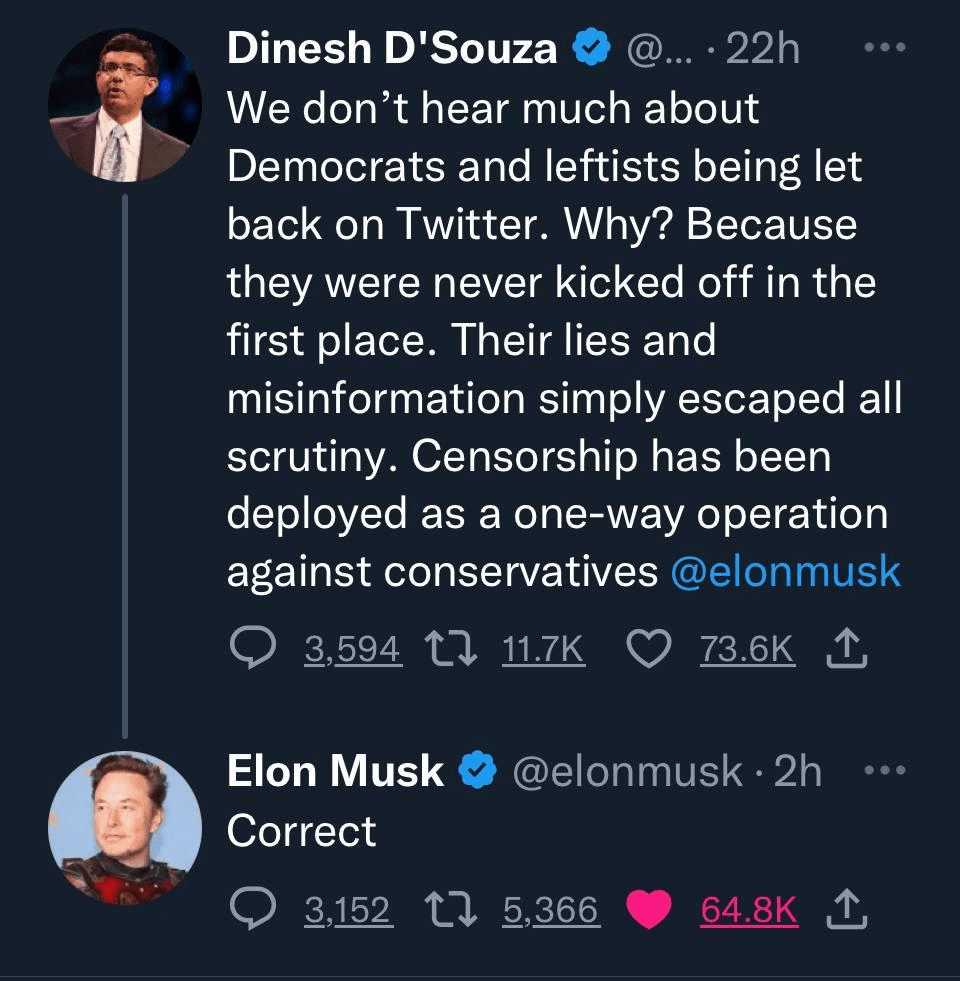Open more options on Musk's tweet
Image resolution: width=960 pixels, height=981 pixels.
point(884,771)
